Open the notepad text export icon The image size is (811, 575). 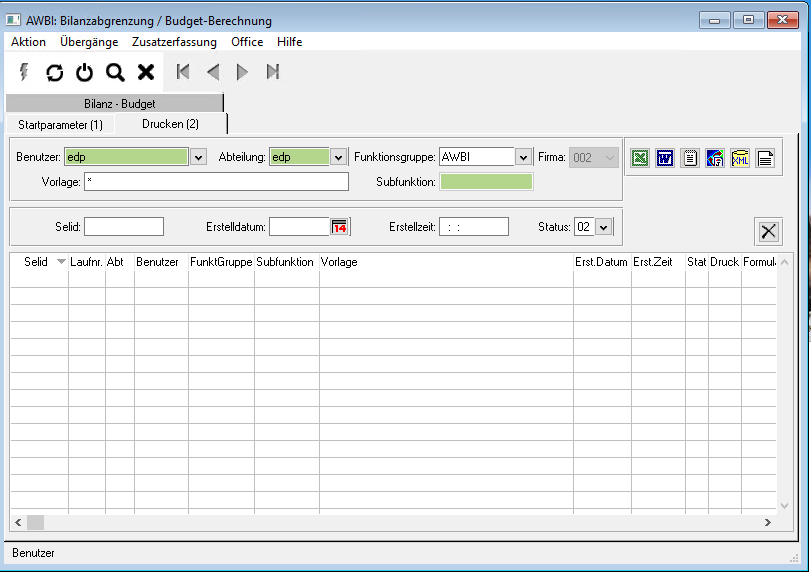coord(690,158)
